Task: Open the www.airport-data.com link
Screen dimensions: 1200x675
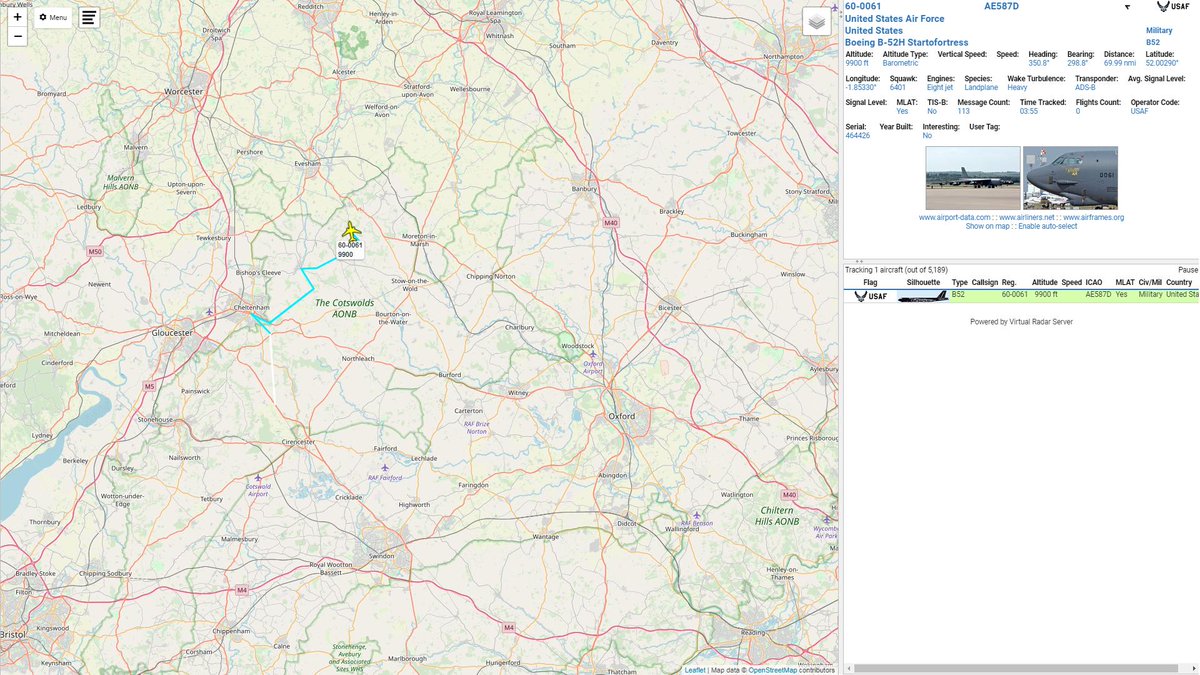Action: coord(955,217)
